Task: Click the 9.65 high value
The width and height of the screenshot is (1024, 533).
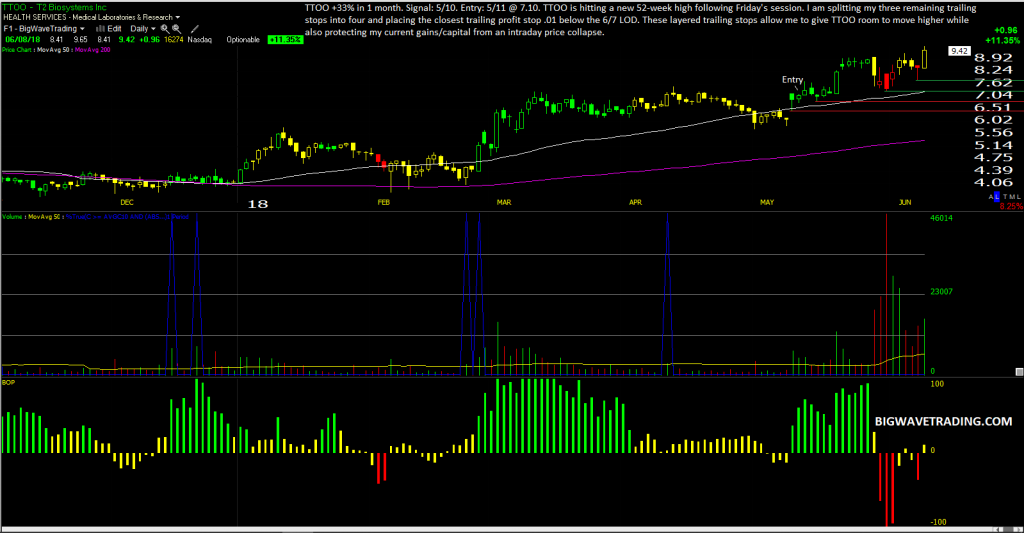Action: [x=80, y=39]
